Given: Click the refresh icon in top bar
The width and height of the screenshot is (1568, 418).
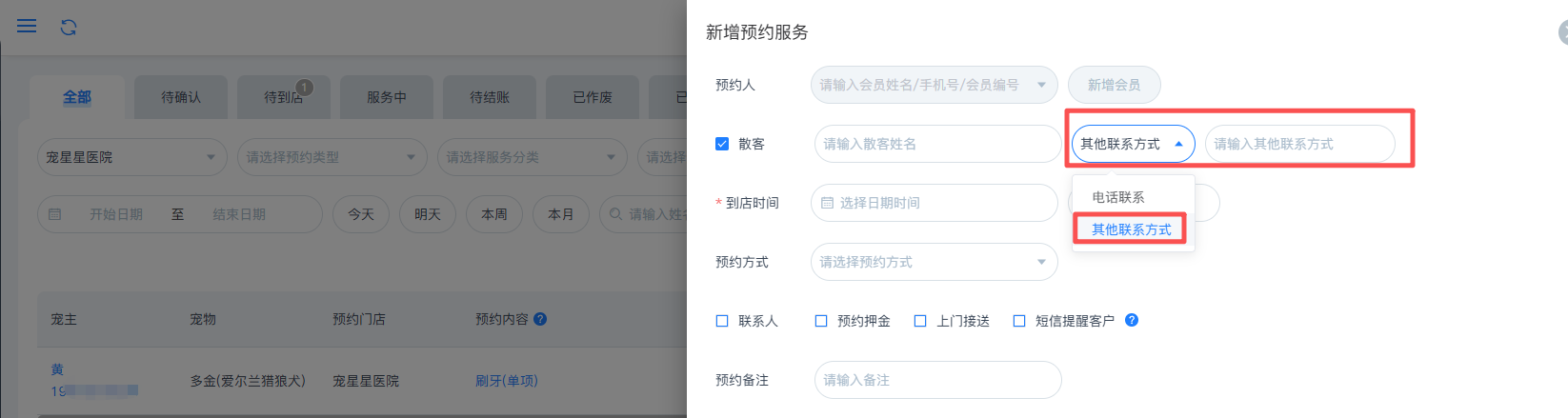Looking at the screenshot, I should click(69, 28).
